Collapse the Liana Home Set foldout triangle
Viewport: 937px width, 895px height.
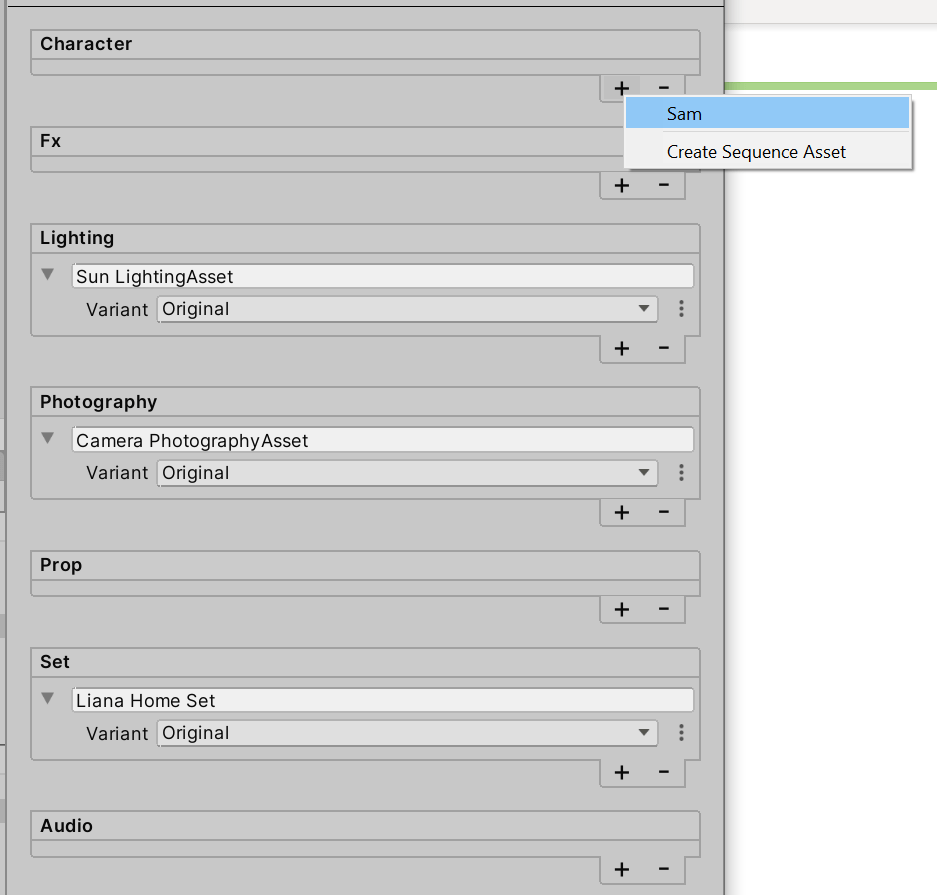click(48, 699)
